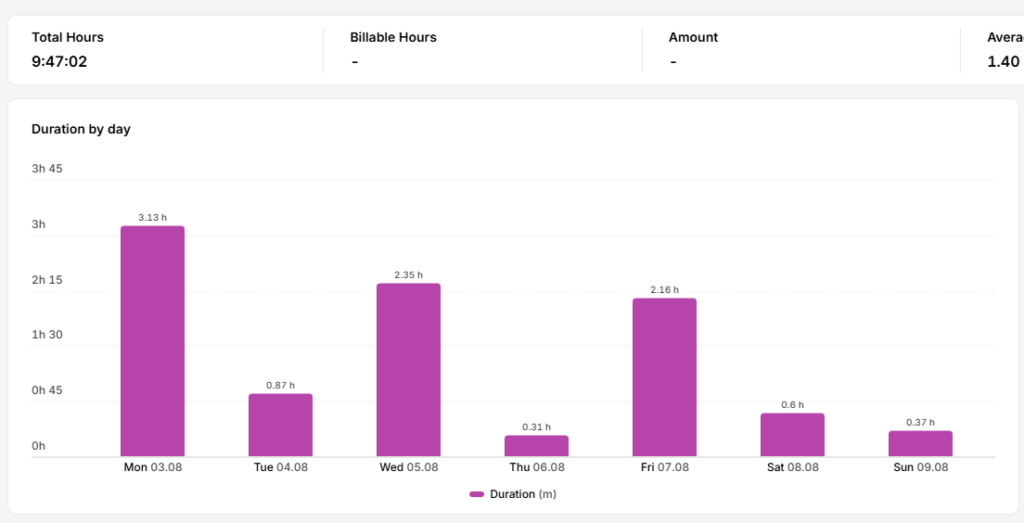1024x523 pixels.
Task: Click the Saturday 08.08 bar
Action: point(792,435)
